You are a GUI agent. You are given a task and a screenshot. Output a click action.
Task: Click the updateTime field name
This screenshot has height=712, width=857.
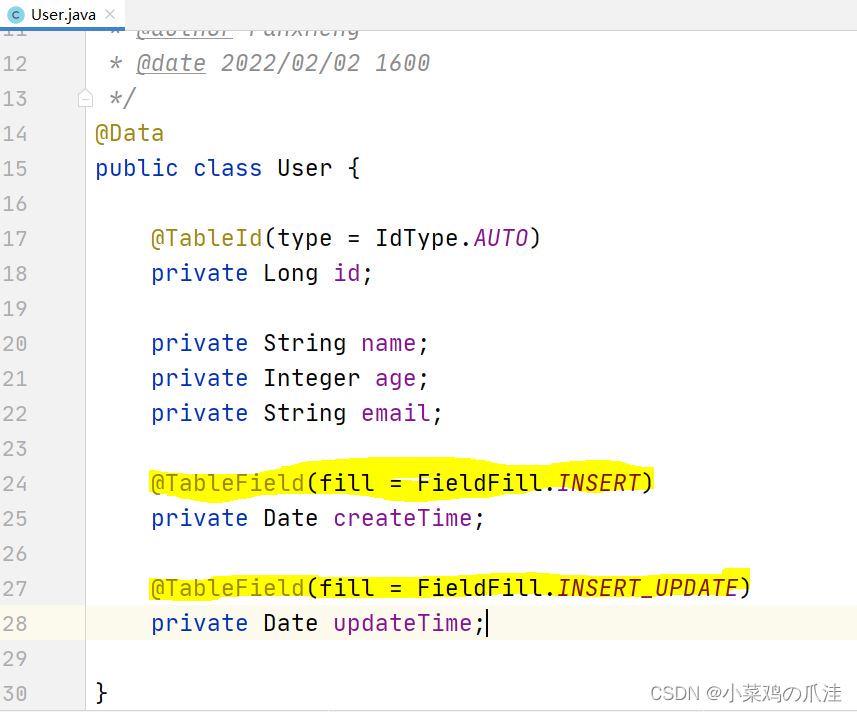click(x=402, y=623)
